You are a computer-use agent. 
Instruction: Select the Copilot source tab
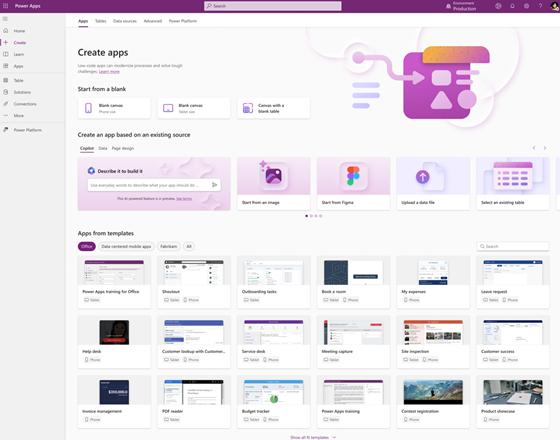[87, 148]
